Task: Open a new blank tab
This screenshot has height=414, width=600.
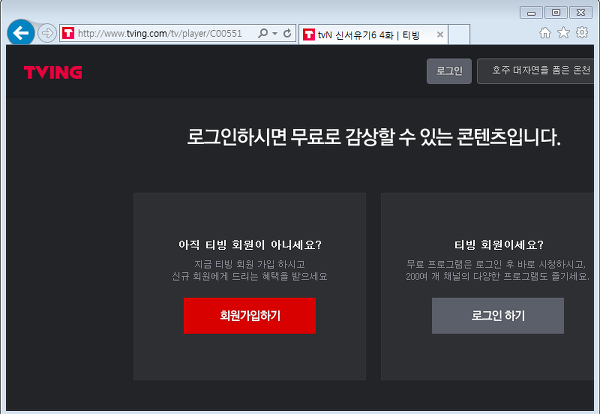Action: (x=459, y=35)
